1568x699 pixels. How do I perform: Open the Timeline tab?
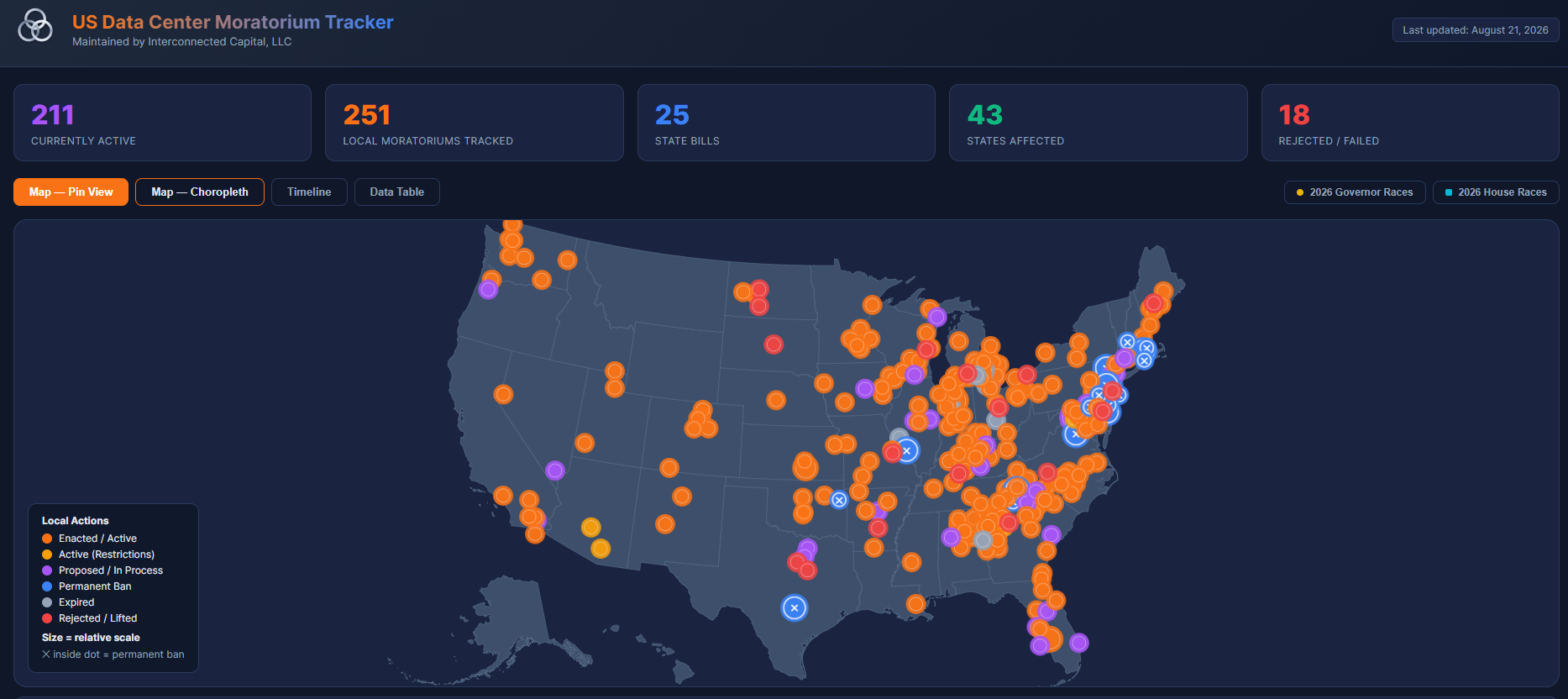point(309,192)
